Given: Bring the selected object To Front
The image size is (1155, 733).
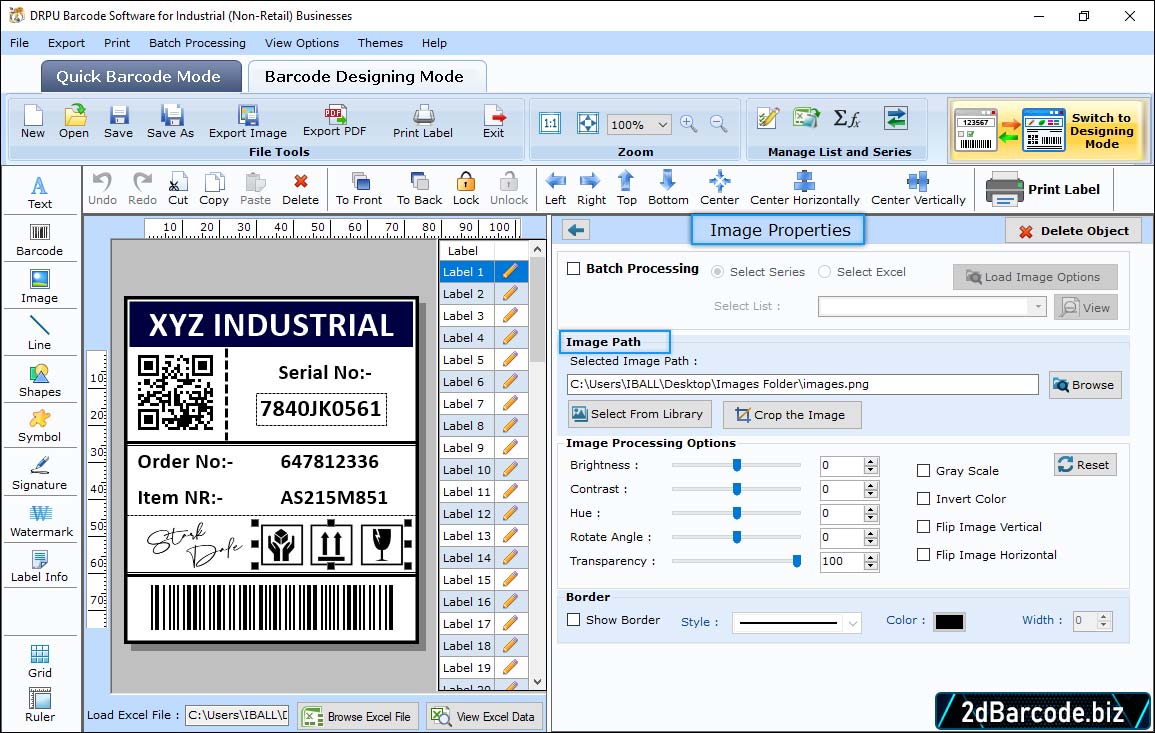Looking at the screenshot, I should [359, 189].
